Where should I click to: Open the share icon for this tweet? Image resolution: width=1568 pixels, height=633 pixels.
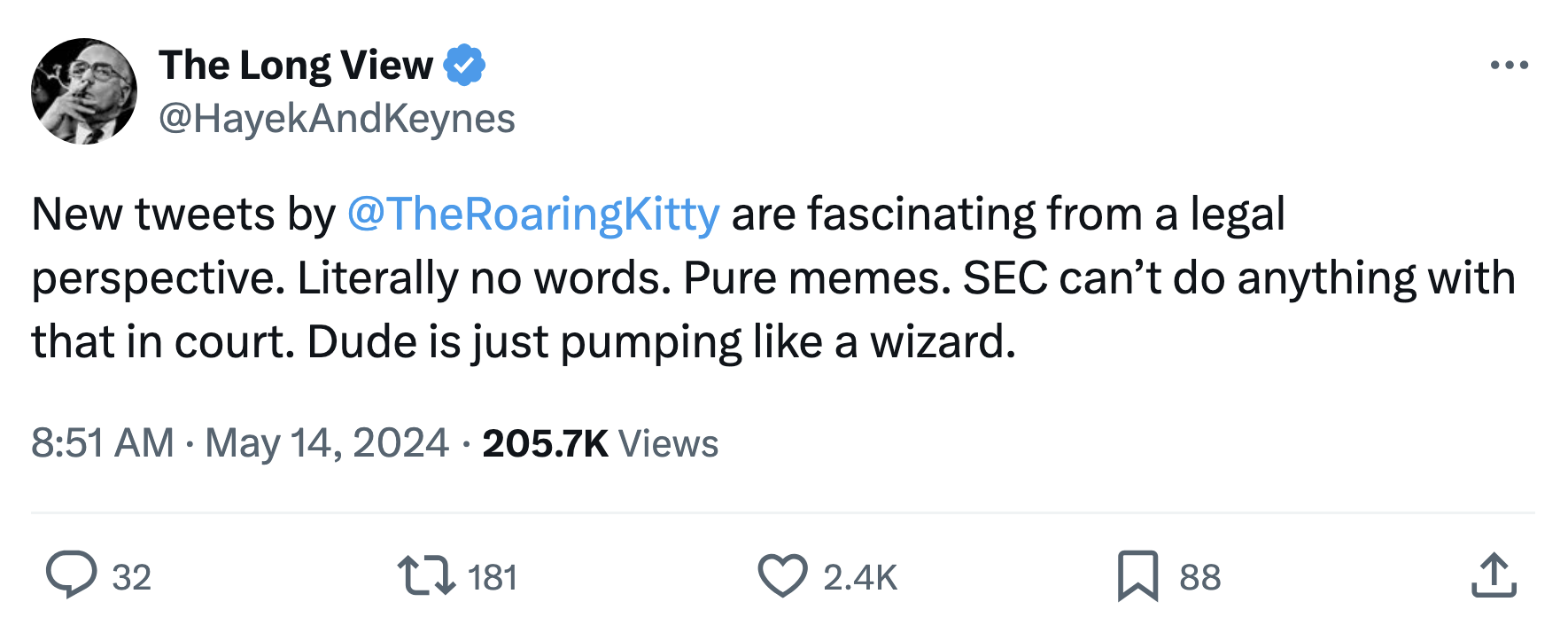(x=1494, y=574)
